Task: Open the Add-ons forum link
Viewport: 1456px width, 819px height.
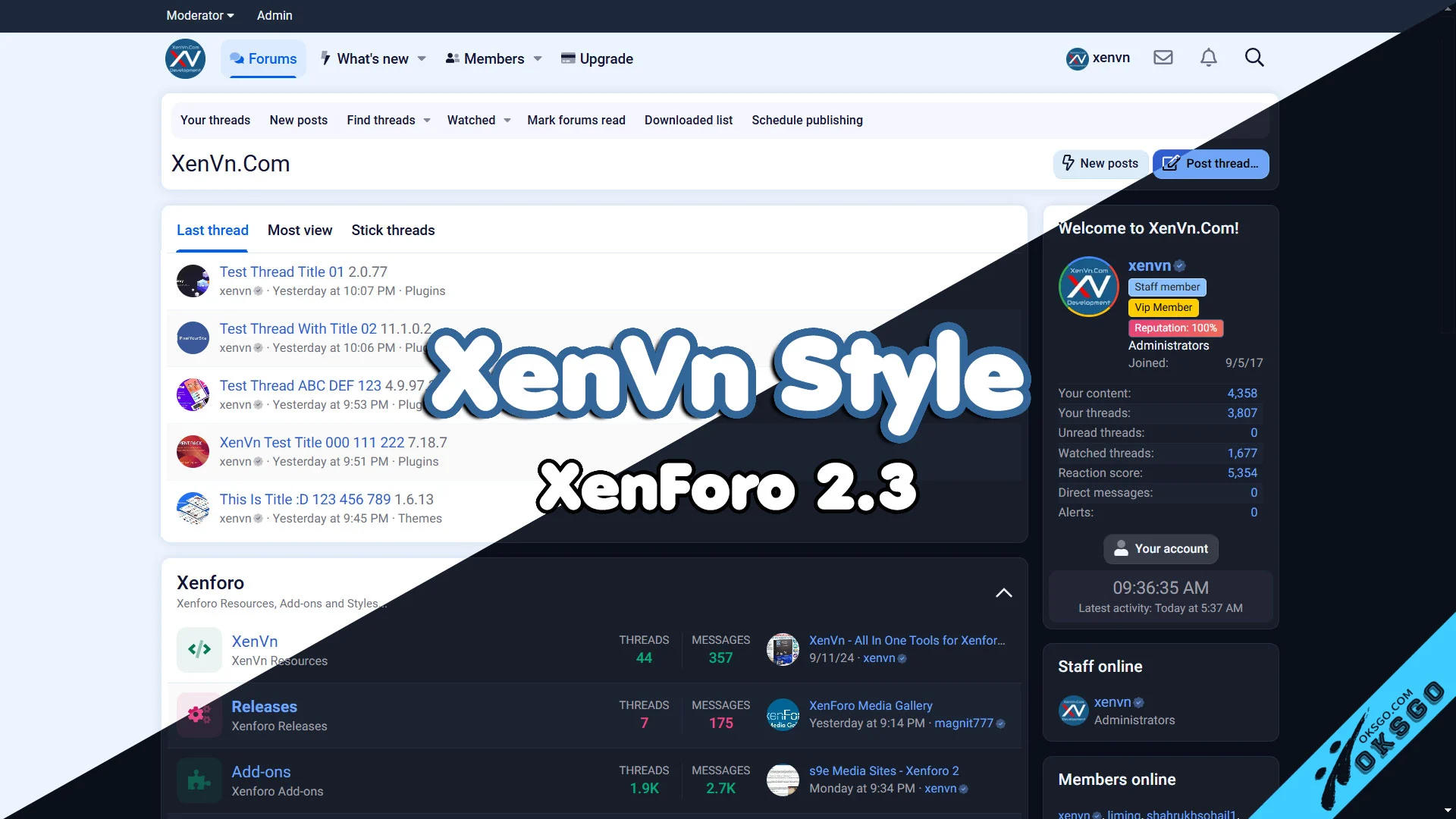Action: point(261,772)
